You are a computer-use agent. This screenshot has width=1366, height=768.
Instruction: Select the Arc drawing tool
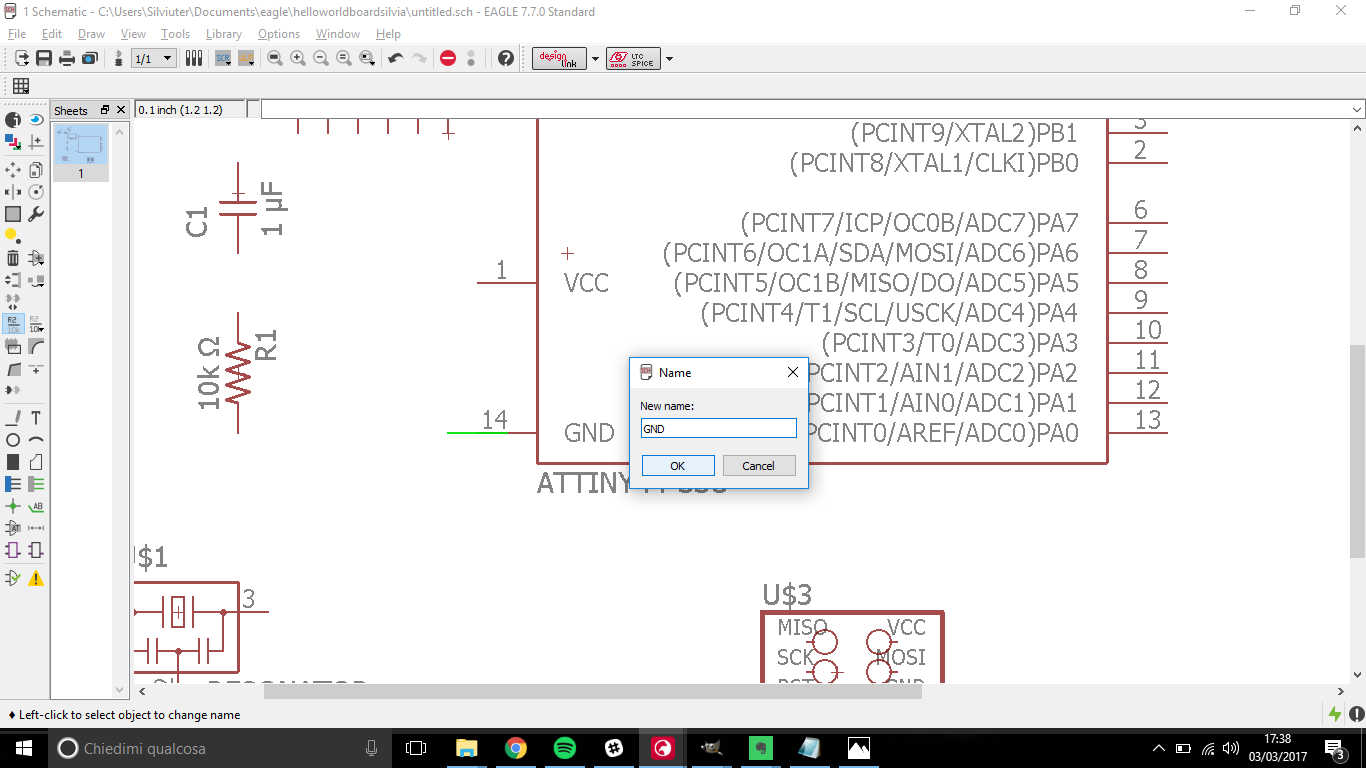tap(36, 439)
